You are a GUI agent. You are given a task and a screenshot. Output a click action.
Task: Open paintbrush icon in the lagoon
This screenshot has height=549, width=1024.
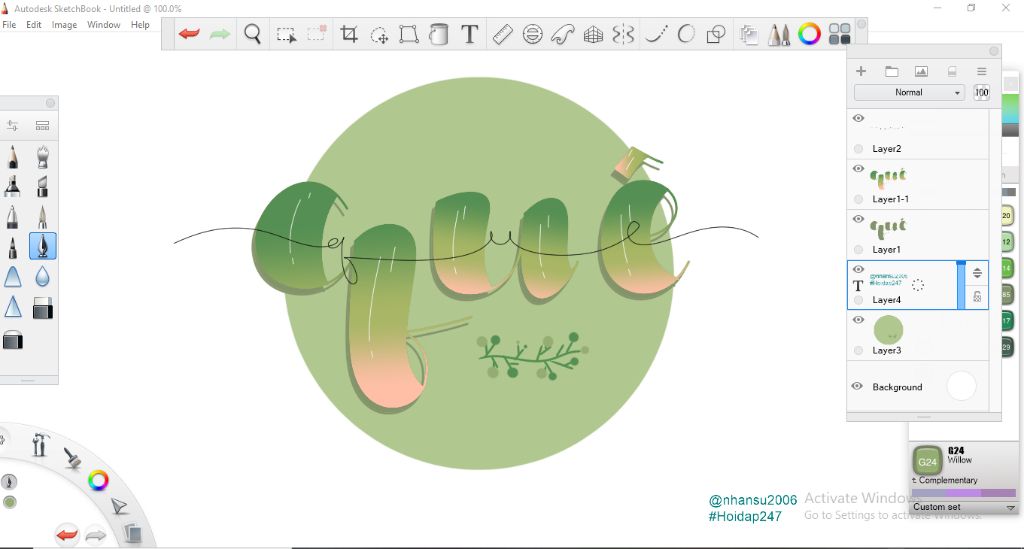point(72,458)
